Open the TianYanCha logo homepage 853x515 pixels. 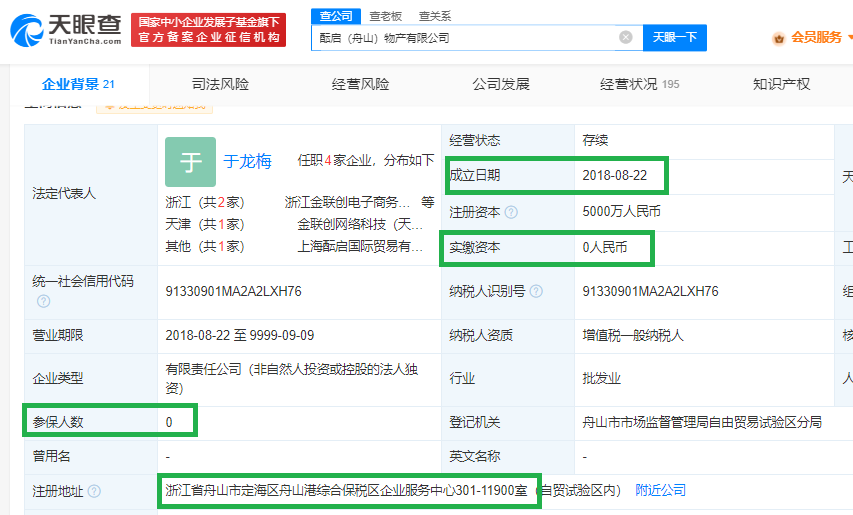[66, 30]
